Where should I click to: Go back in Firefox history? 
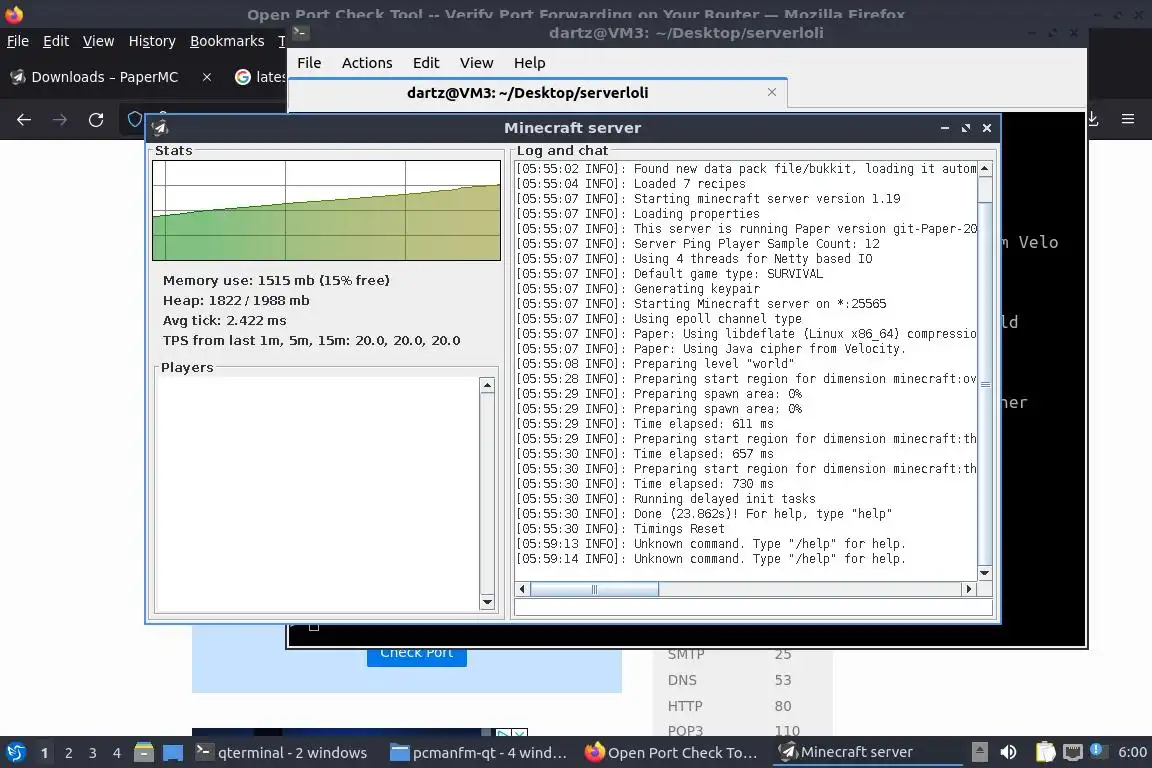coord(24,120)
